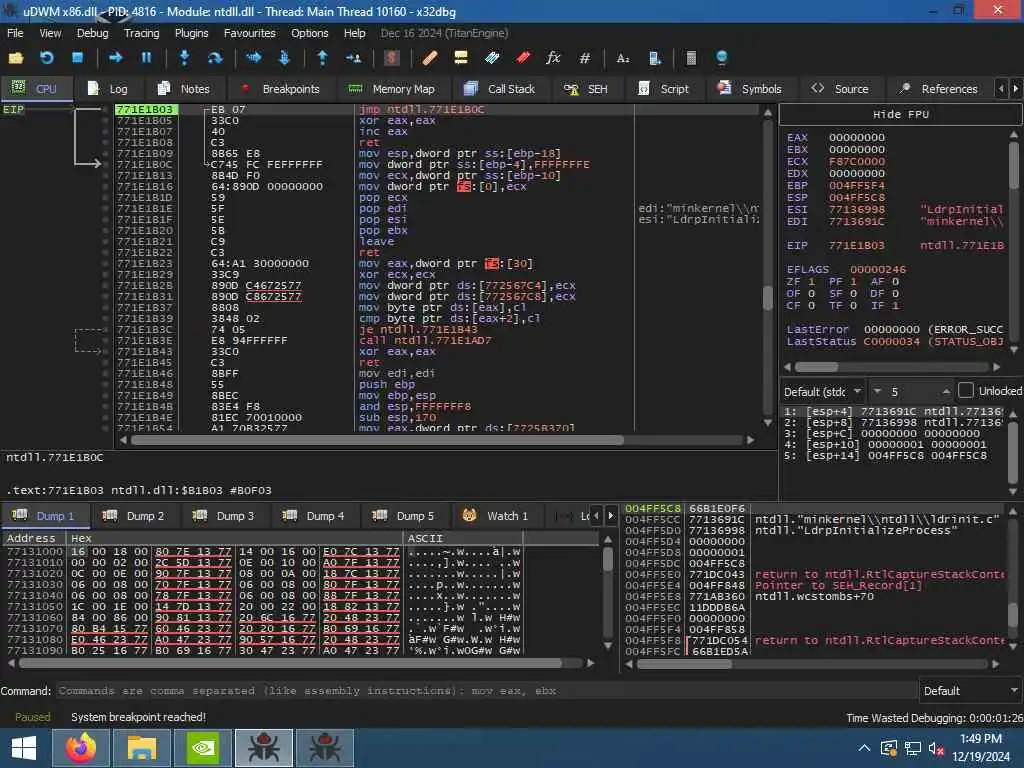Expand the Default command type dropdown

coord(970,691)
